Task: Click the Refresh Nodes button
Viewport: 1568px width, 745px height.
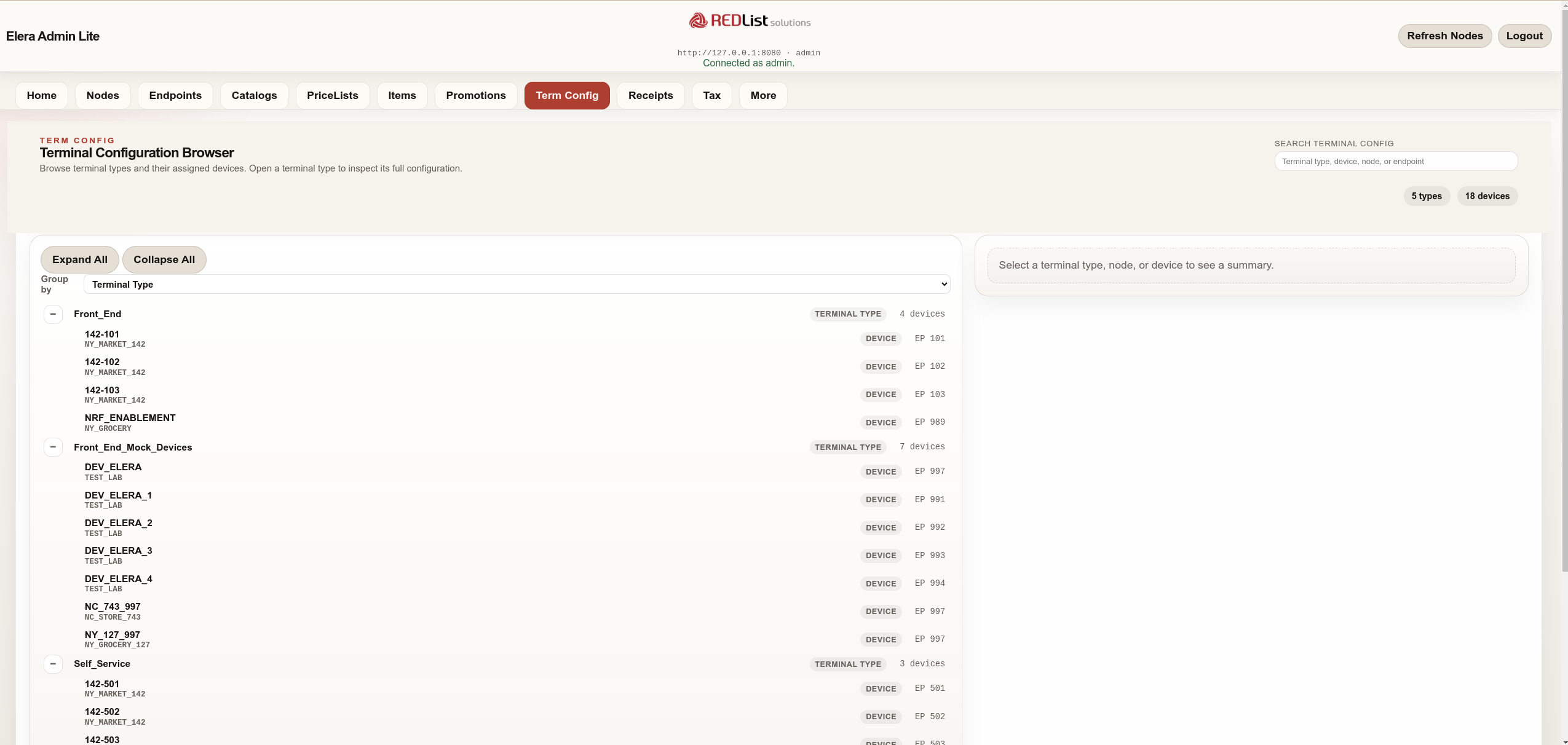Action: [x=1445, y=36]
